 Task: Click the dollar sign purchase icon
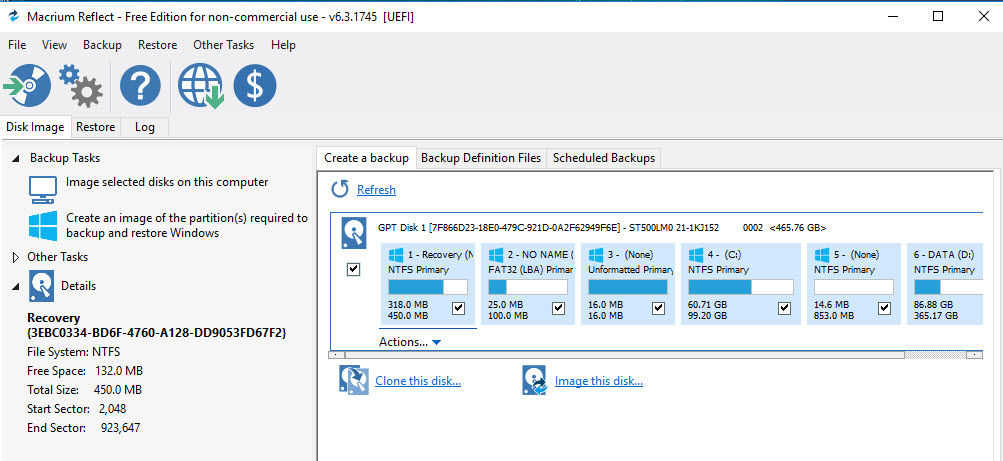(x=255, y=86)
